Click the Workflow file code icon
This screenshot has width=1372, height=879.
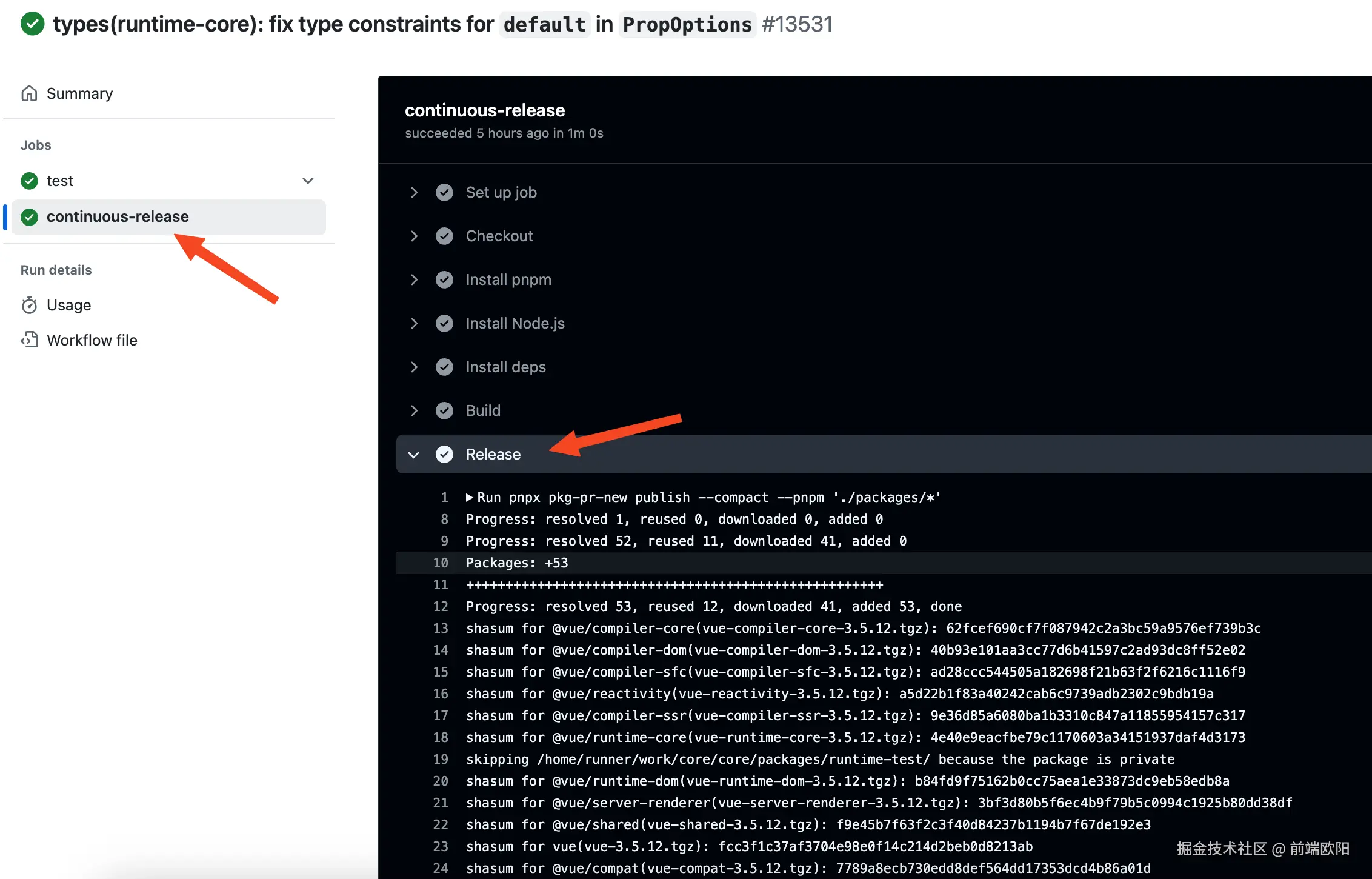click(29, 339)
